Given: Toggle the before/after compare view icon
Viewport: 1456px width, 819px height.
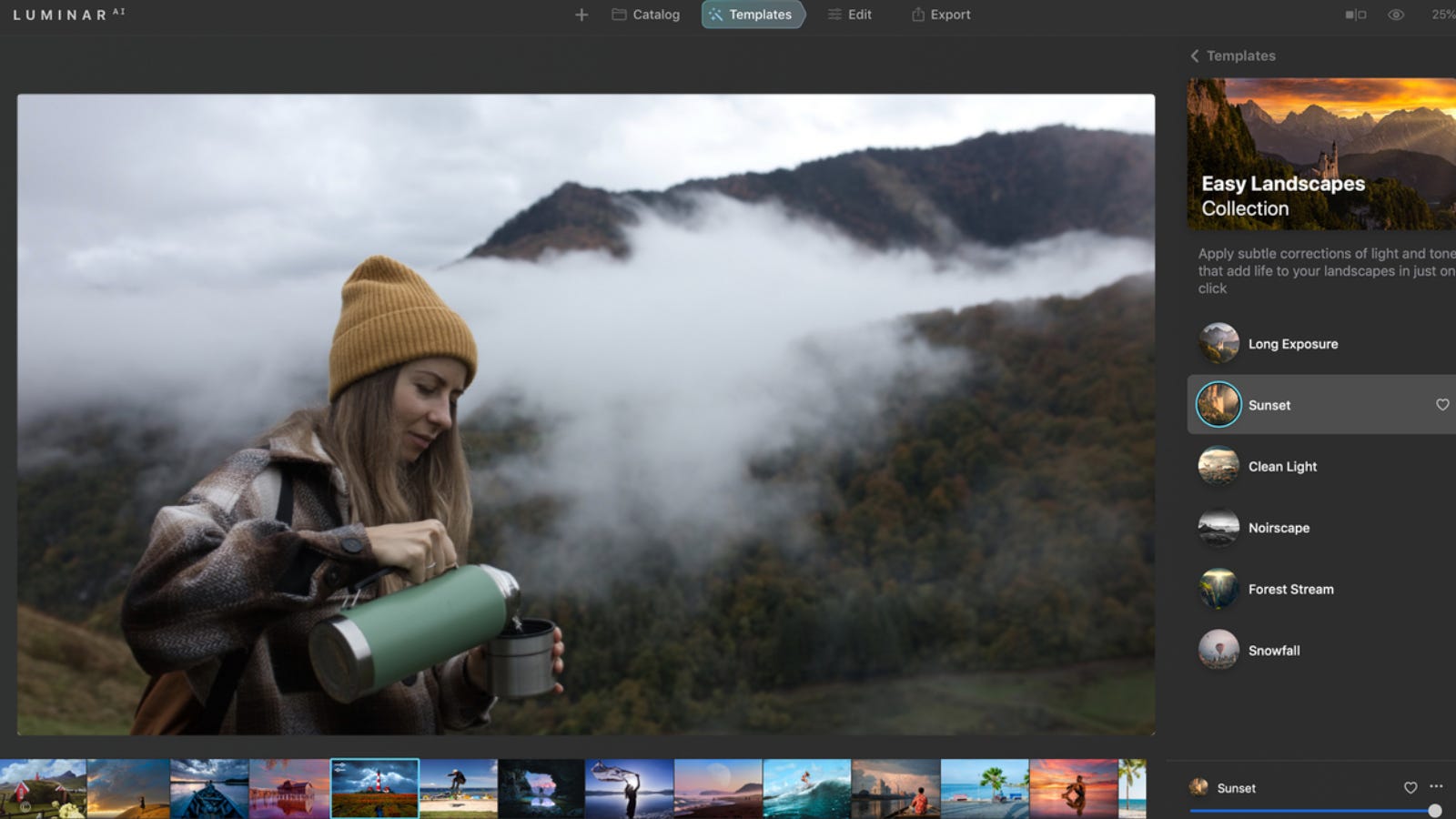Looking at the screenshot, I should point(1355,15).
